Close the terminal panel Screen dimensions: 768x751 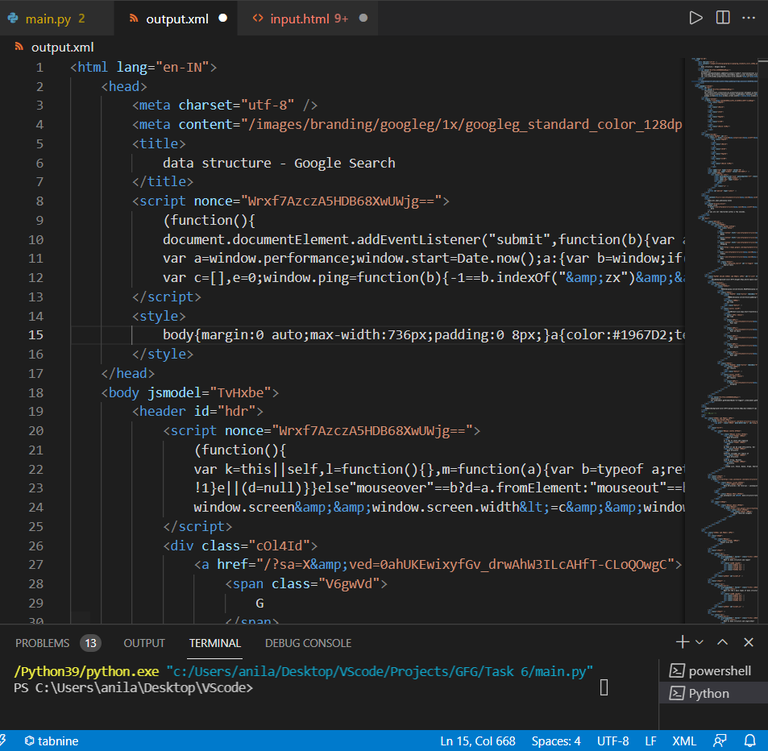coord(747,642)
